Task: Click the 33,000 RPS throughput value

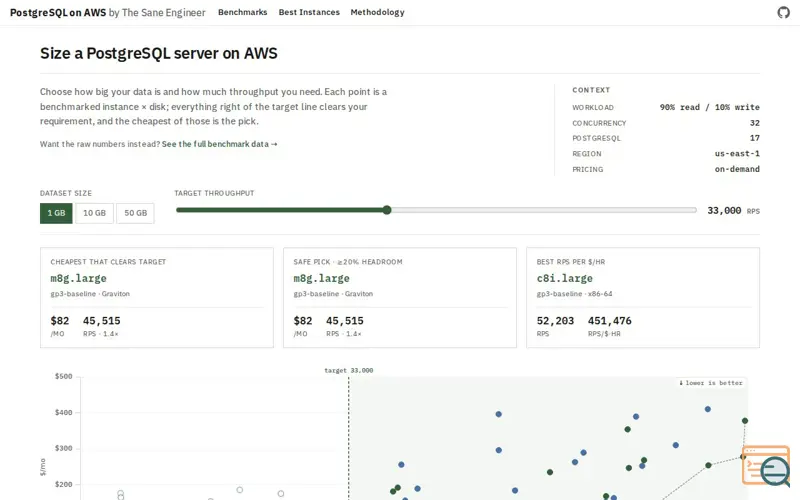Action: (733, 210)
